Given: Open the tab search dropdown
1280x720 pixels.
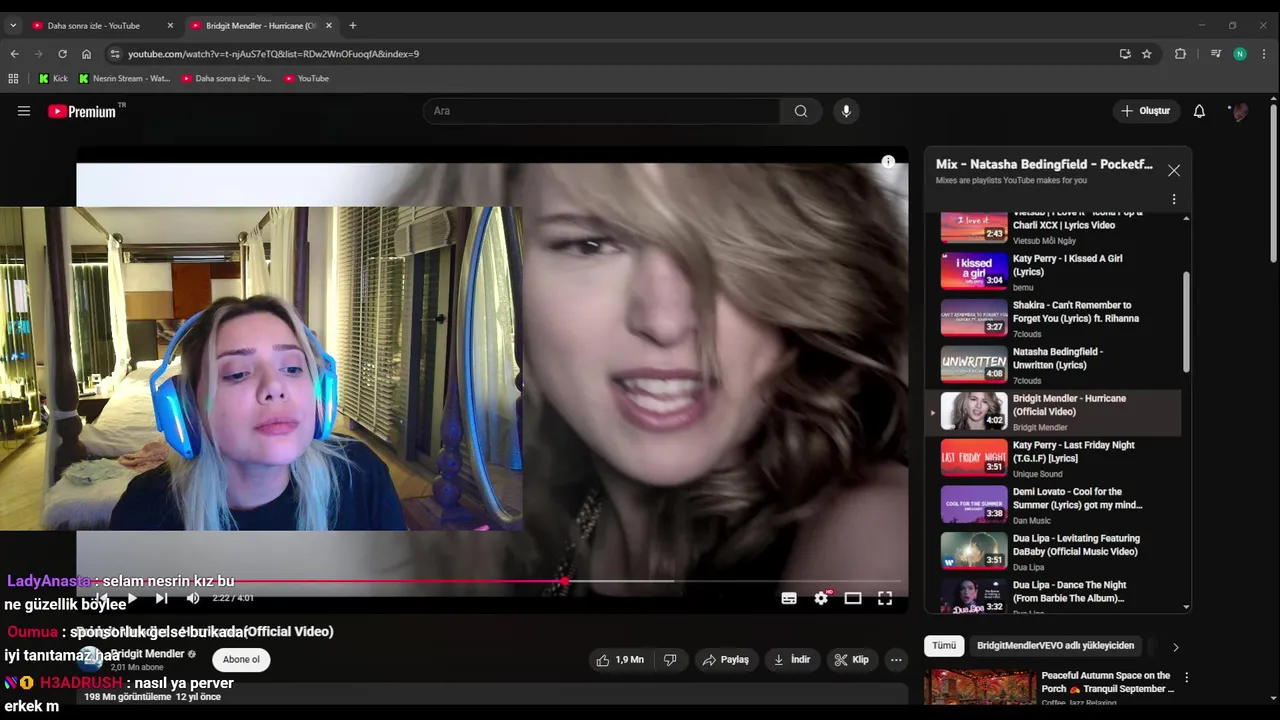Looking at the screenshot, I should [13, 25].
